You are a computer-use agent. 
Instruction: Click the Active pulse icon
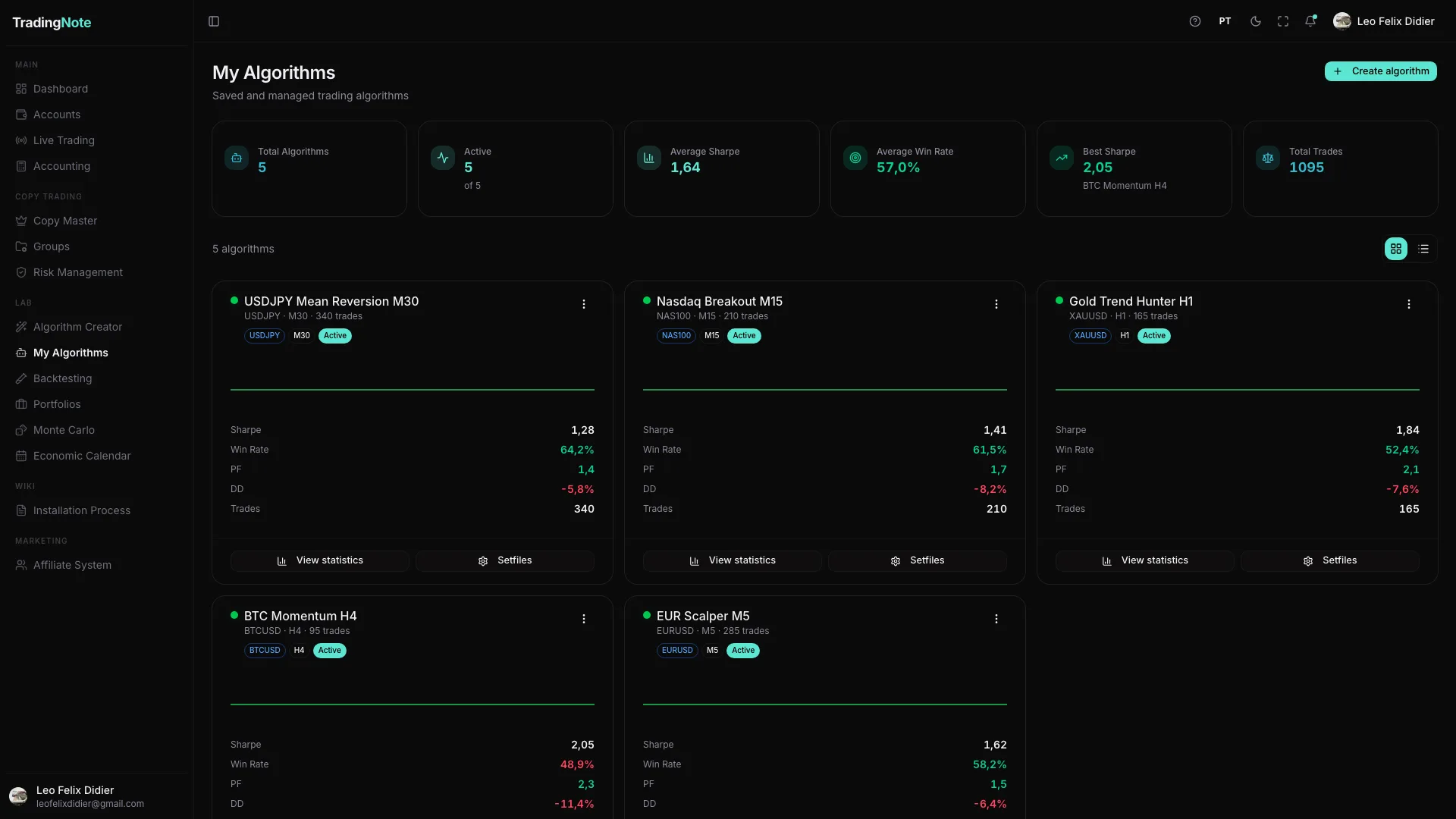[443, 158]
